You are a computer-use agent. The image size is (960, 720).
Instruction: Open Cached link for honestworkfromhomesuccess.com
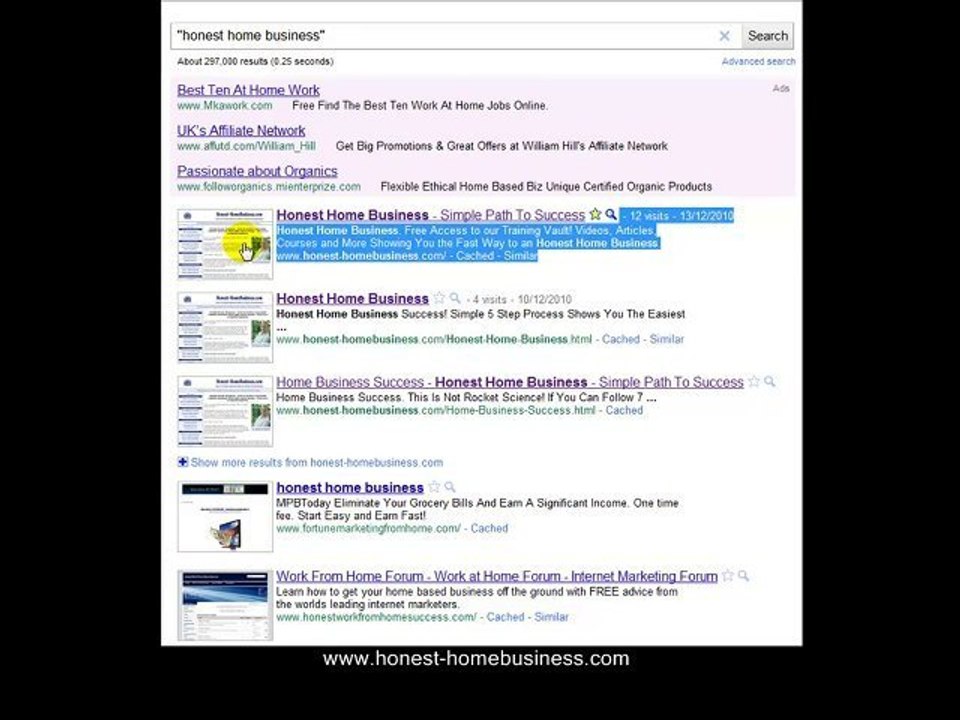pos(505,617)
